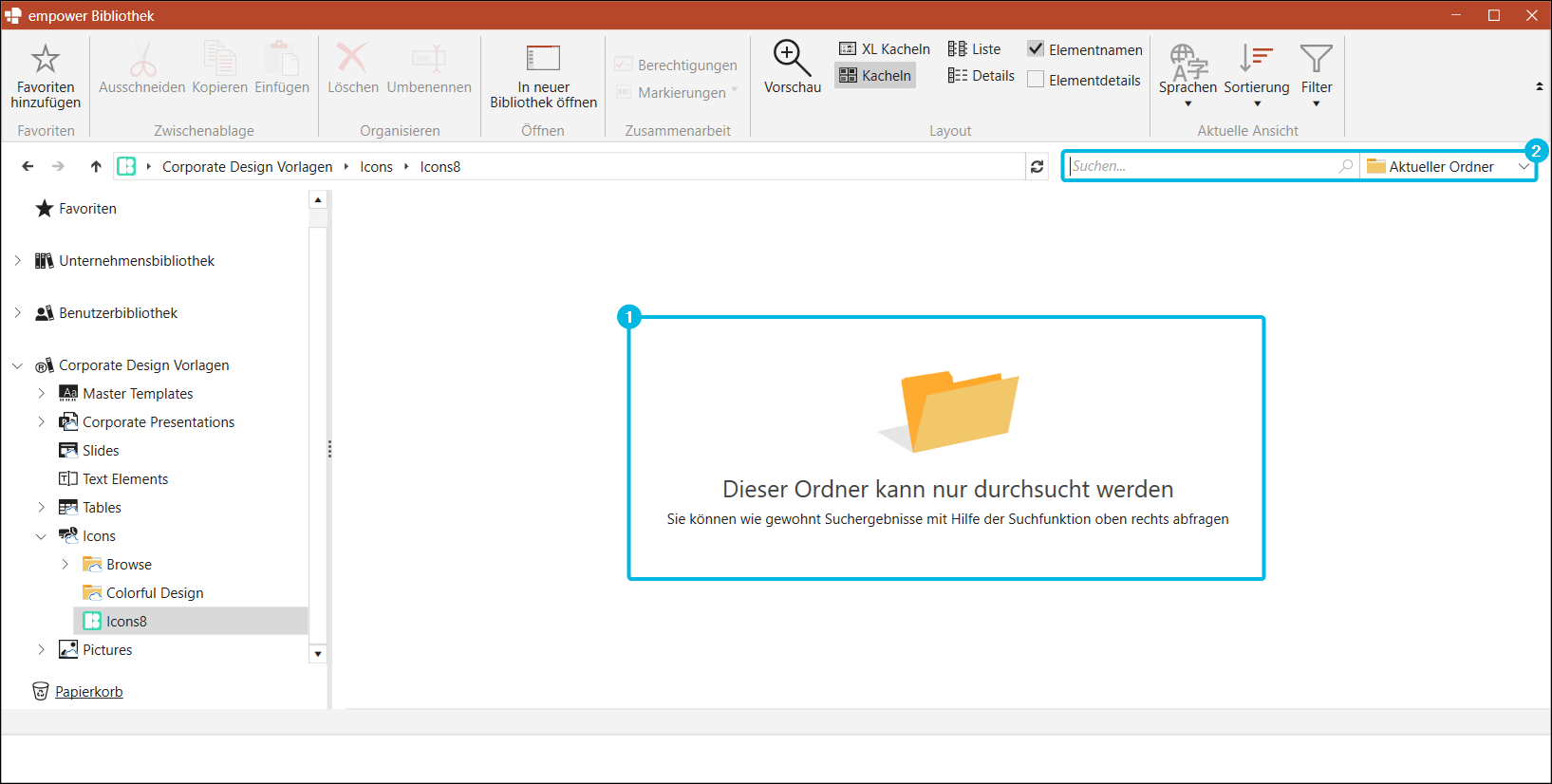Open the Sortierung dropdown
The width and height of the screenshot is (1552, 784).
(x=1257, y=75)
